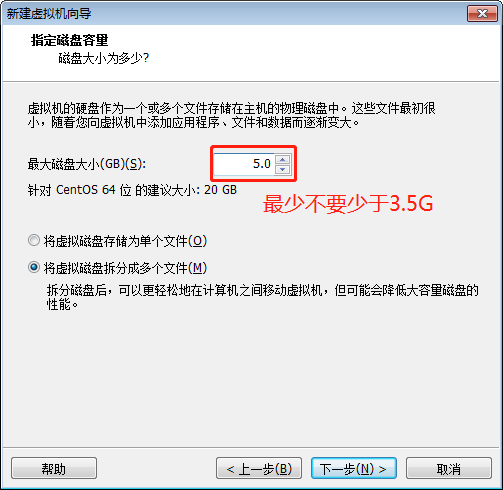Select the 将虚拟磁盘存储为单个文件 radio button
This screenshot has height=490, width=503.
click(x=34, y=240)
